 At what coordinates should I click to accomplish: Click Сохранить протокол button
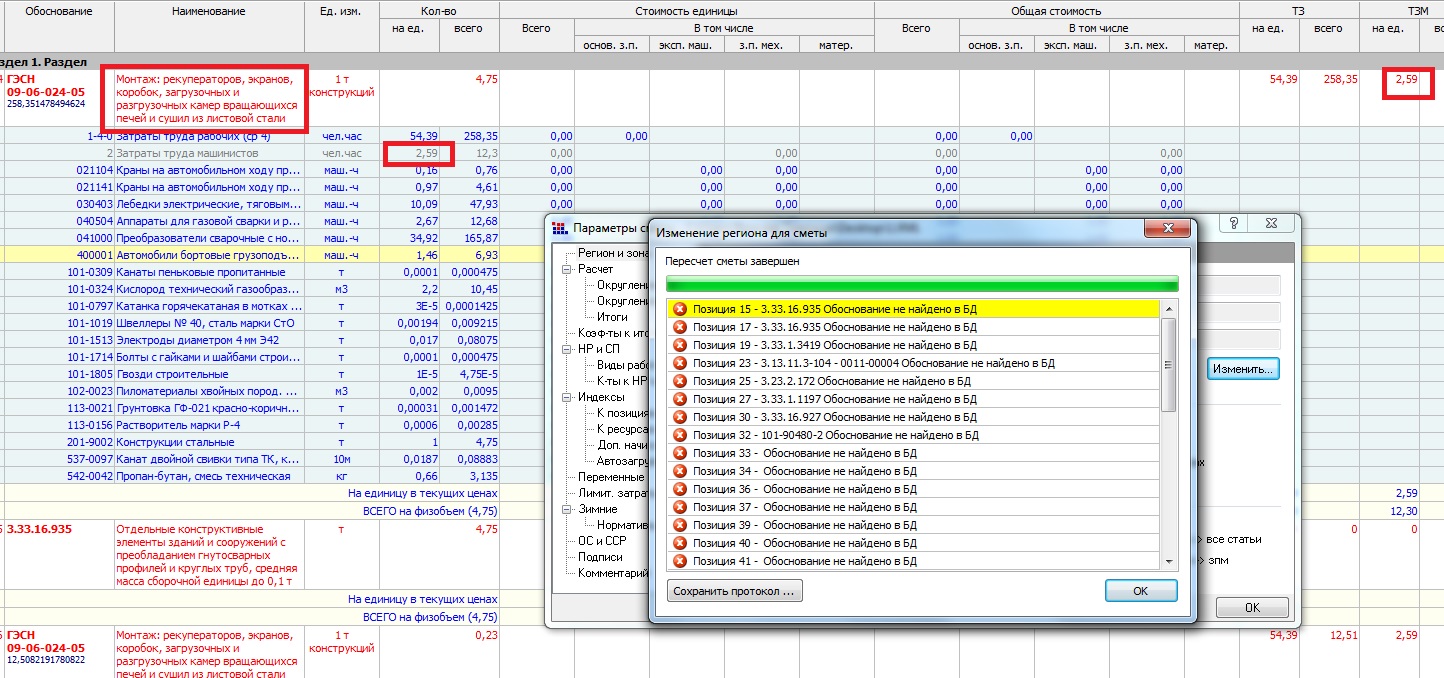click(x=735, y=591)
